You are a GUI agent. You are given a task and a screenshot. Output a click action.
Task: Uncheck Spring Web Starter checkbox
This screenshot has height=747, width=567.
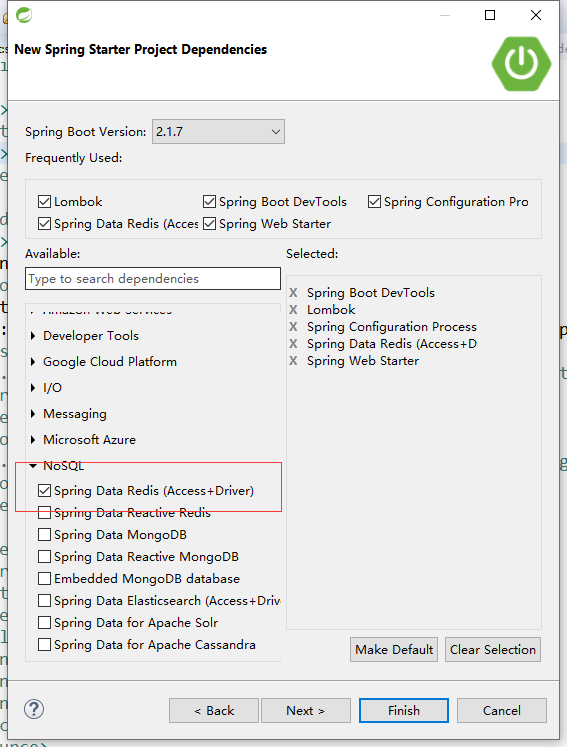[210, 223]
